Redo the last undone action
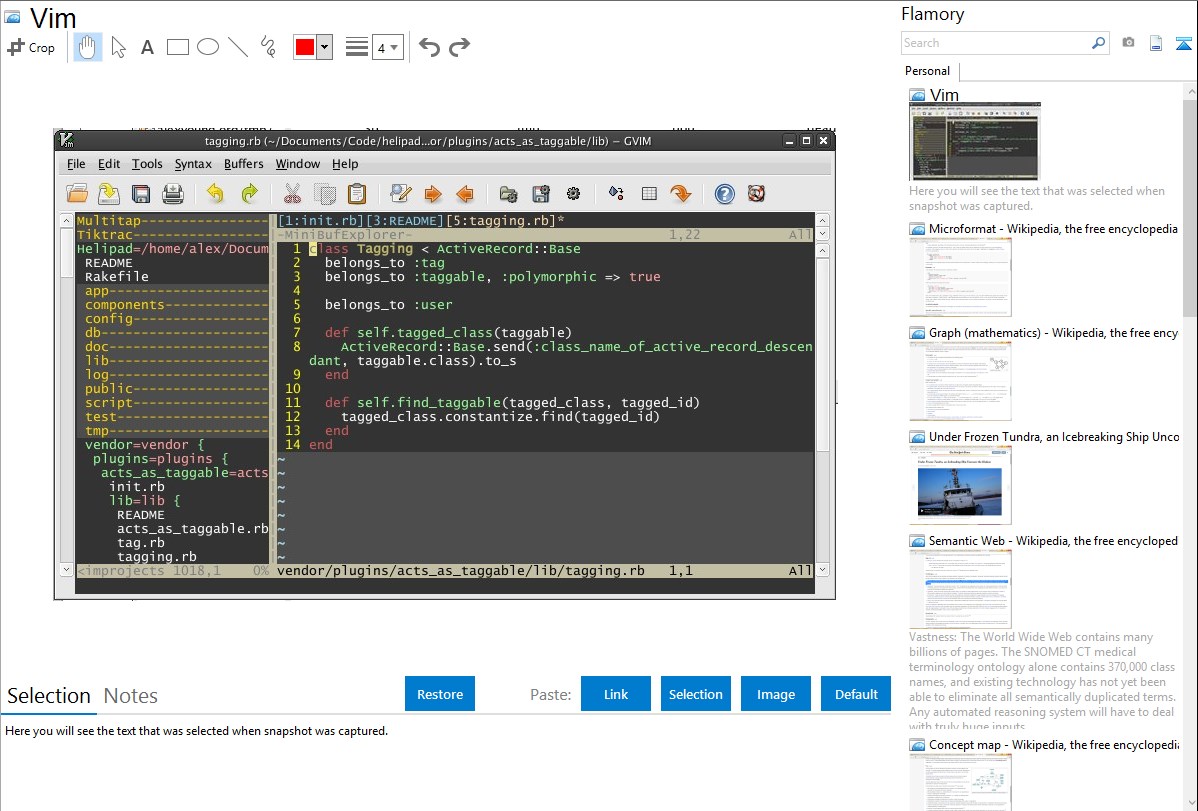Viewport: 1198px width, 811px height. tap(460, 47)
